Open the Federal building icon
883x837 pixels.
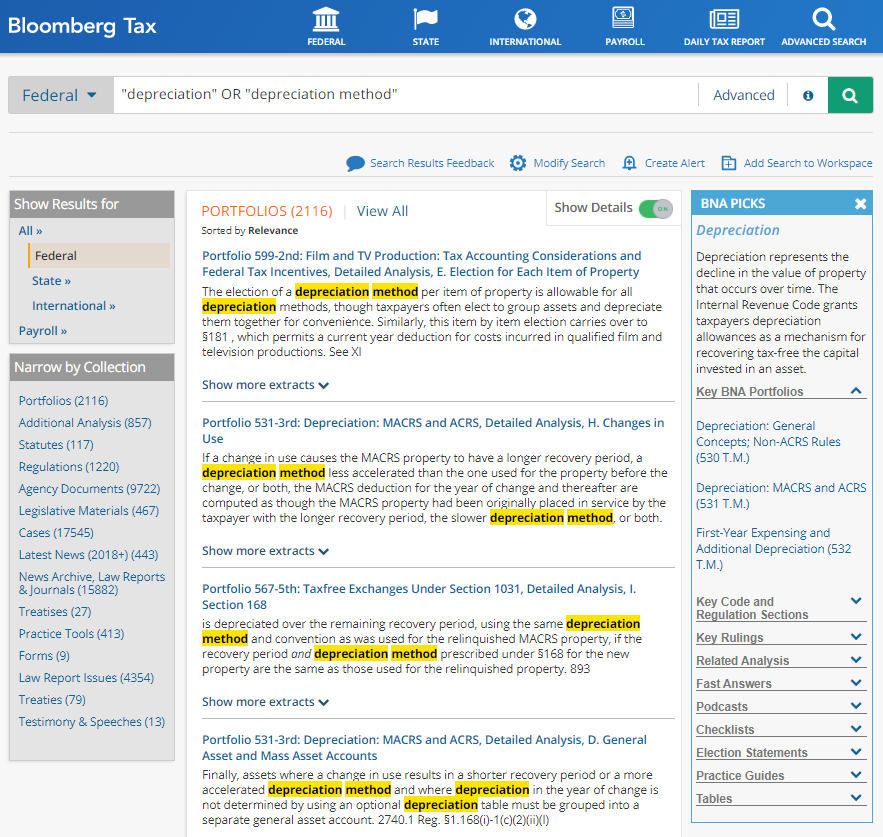point(326,19)
